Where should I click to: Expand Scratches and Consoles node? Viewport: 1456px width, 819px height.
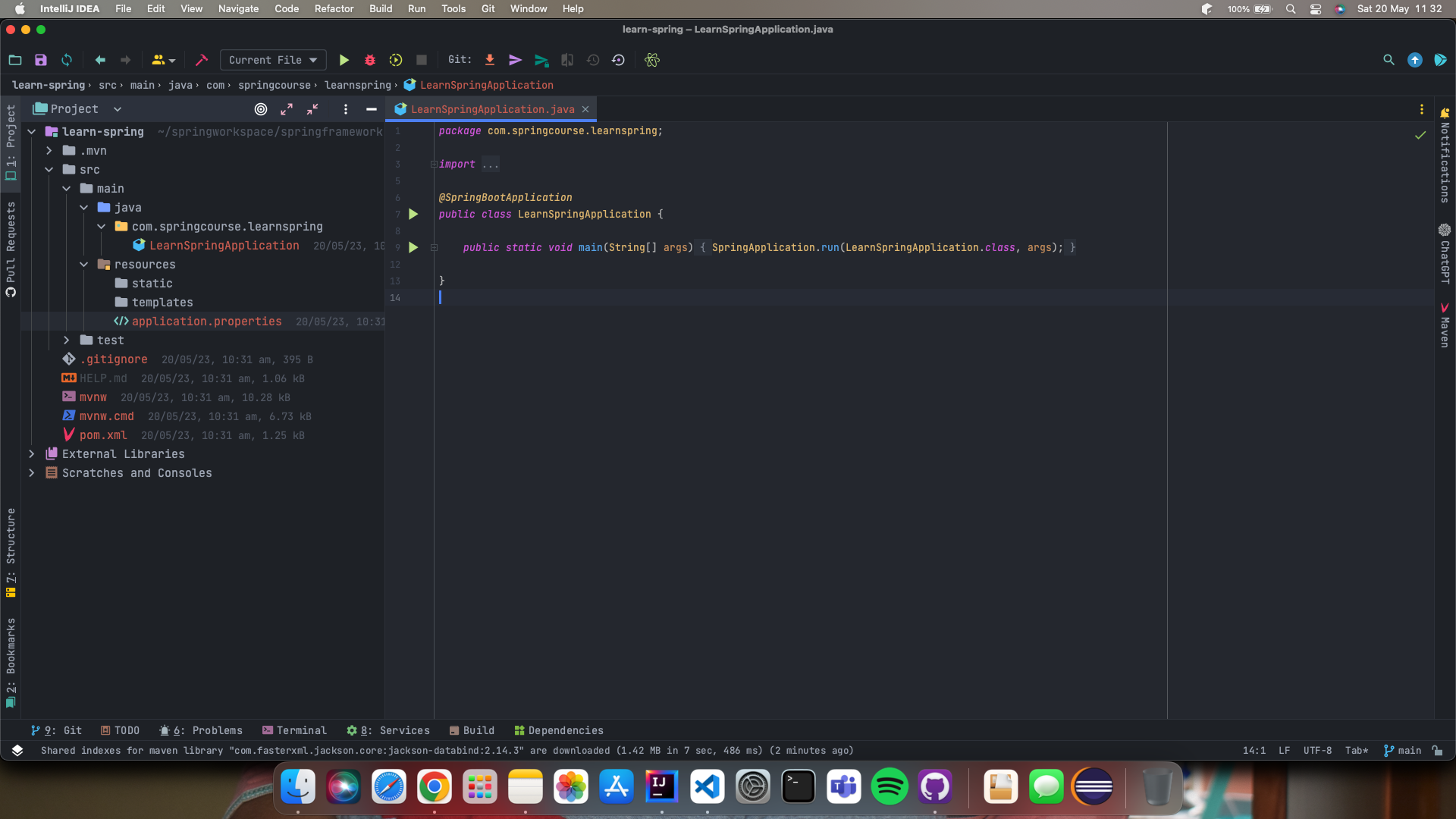(32, 473)
